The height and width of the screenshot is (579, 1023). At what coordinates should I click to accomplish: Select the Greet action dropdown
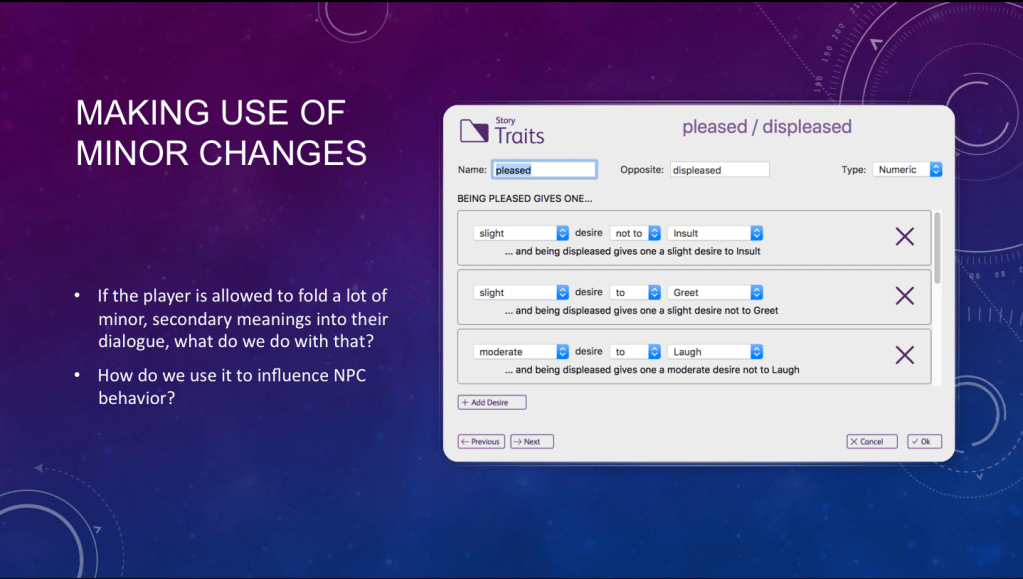(x=715, y=292)
